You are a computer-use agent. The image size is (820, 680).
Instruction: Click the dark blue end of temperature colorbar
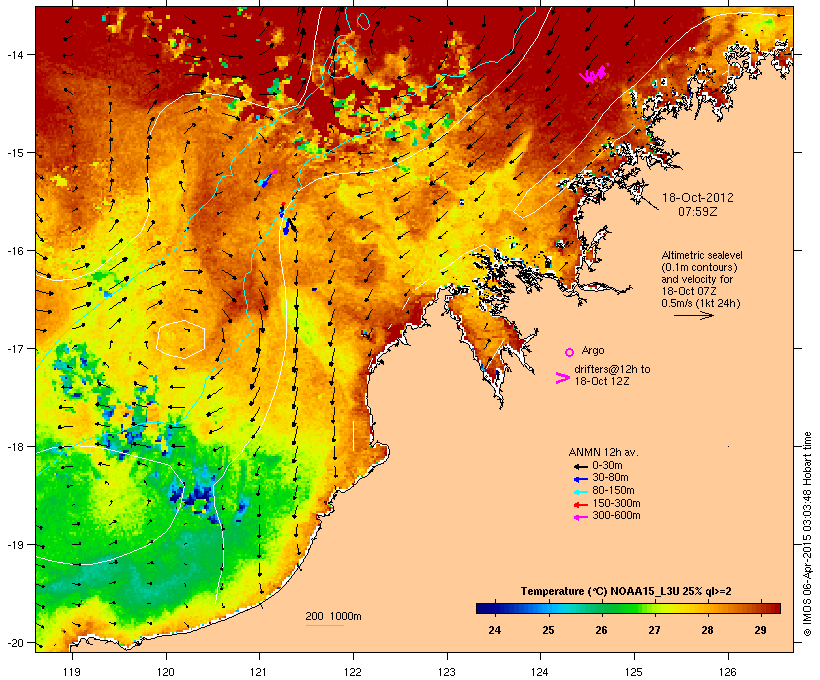point(484,608)
